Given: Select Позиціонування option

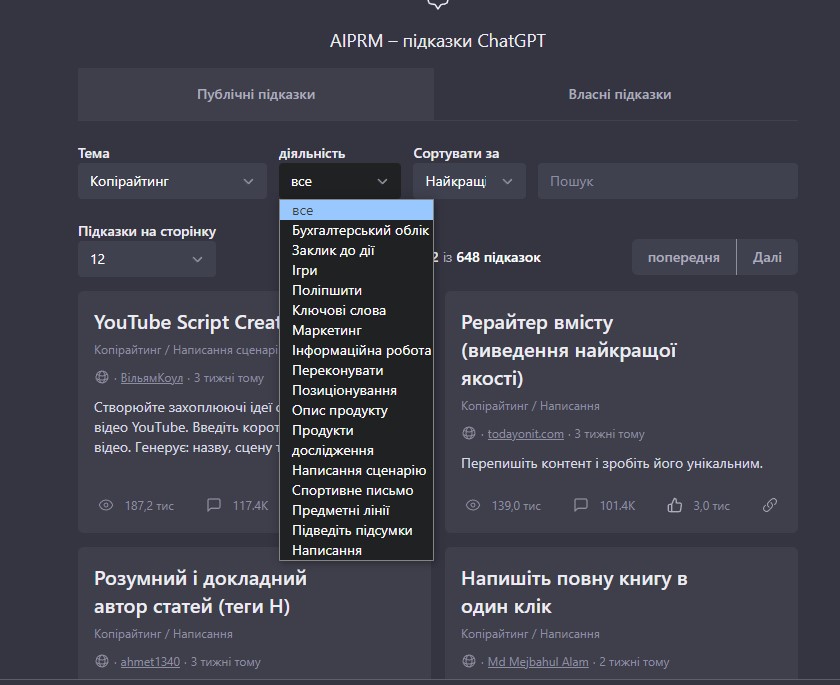Looking at the screenshot, I should (356, 390).
